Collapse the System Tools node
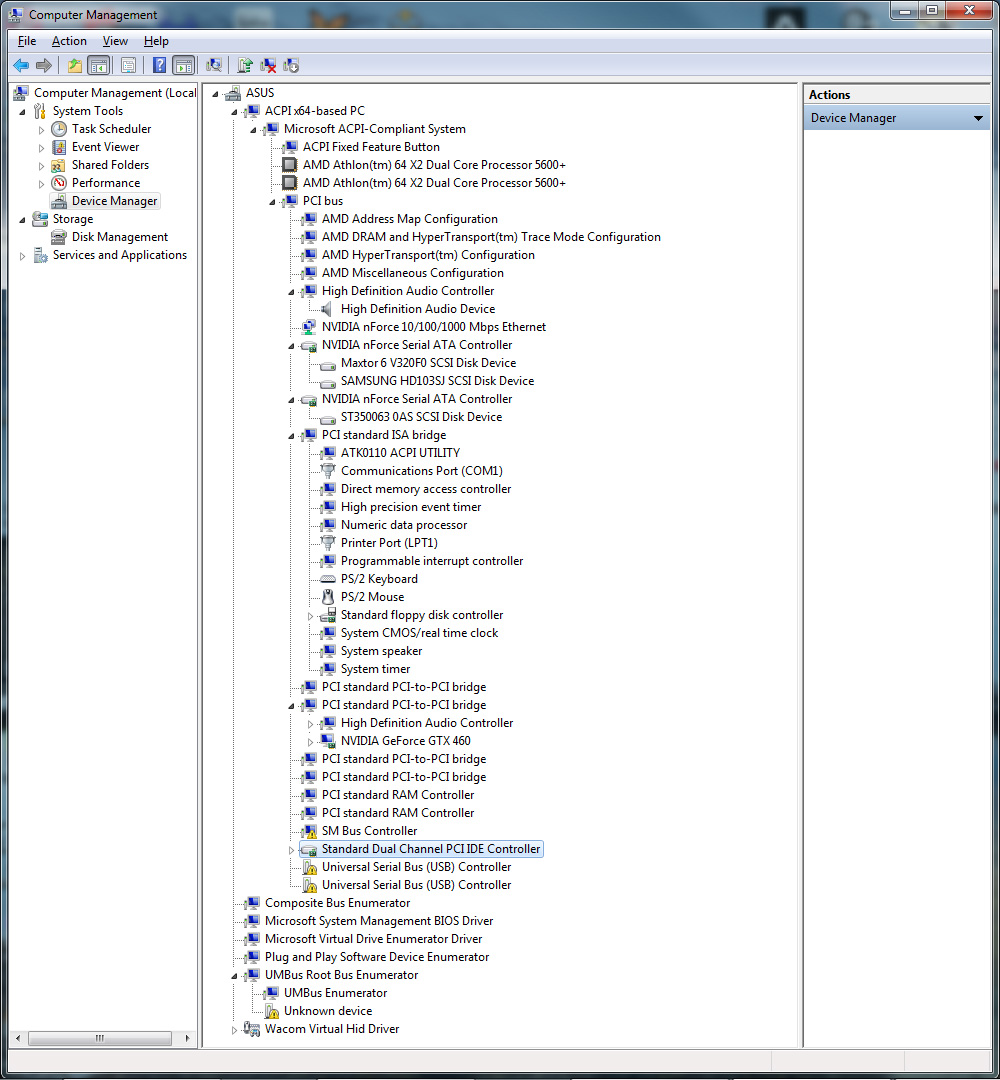This screenshot has height=1080, width=1000. [x=22, y=112]
